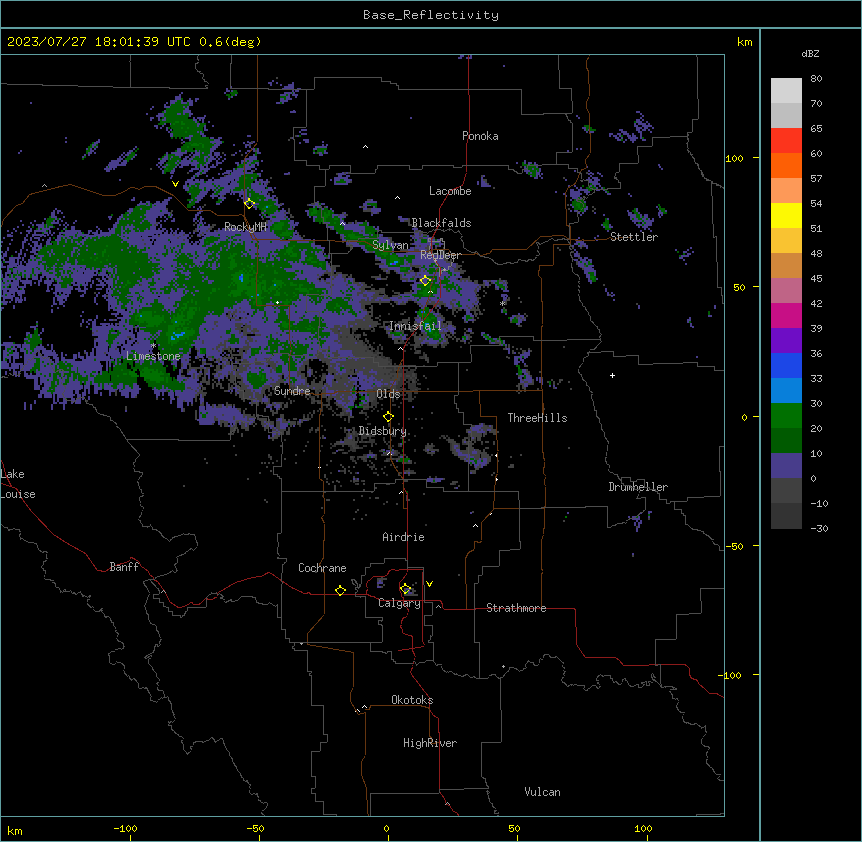Click the ThreeHills label
This screenshot has height=842, width=862.
537,418
